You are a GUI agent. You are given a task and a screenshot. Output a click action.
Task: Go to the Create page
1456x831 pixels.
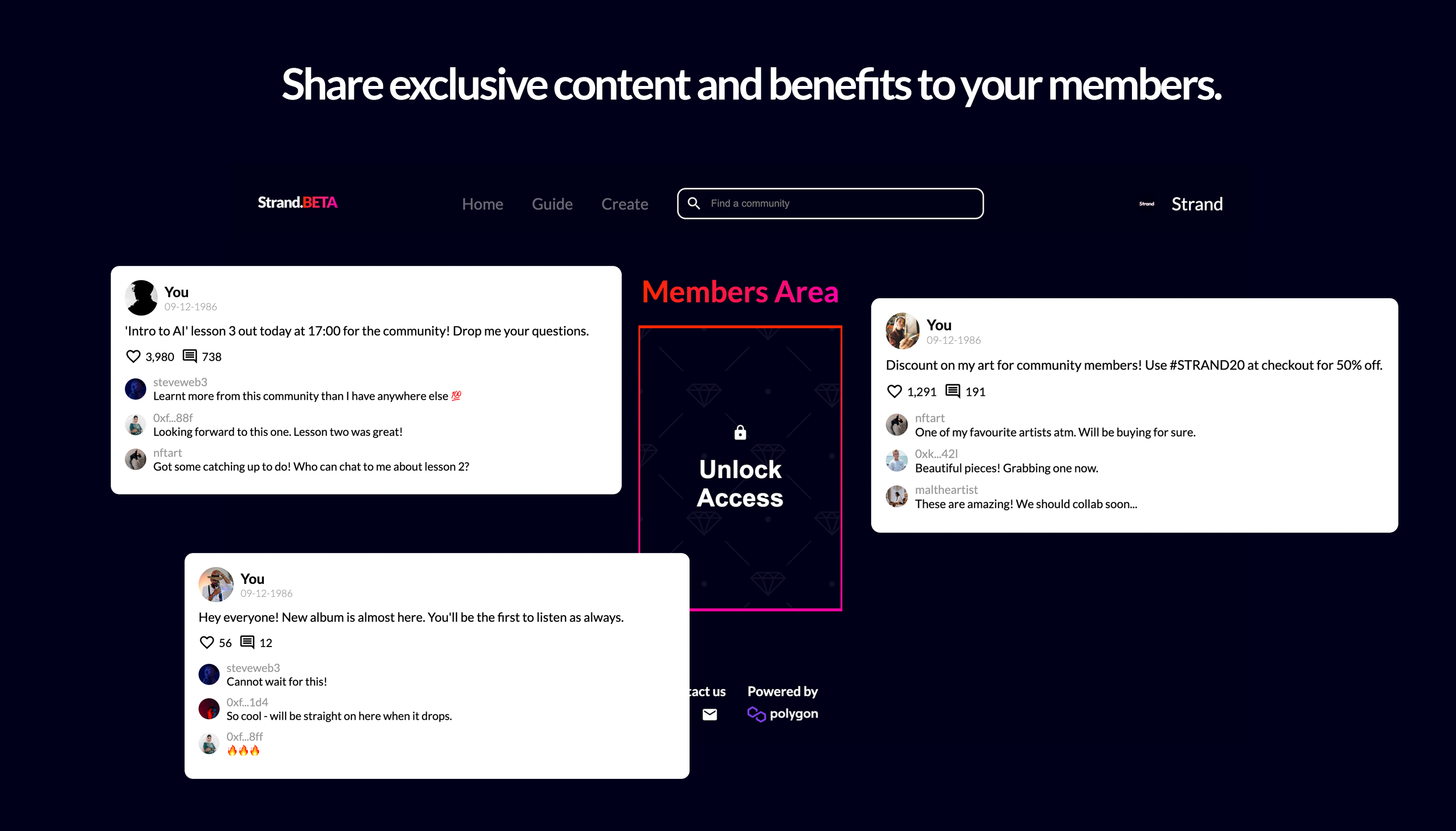(x=624, y=204)
